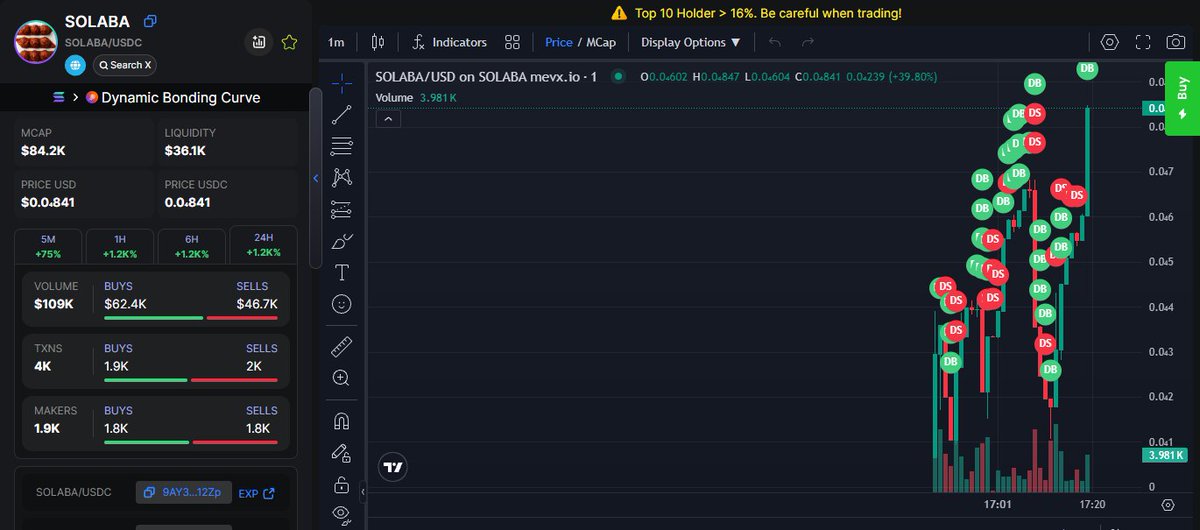Open the Indicators menu
Viewport: 1200px width, 530px height.
pyautogui.click(x=449, y=42)
